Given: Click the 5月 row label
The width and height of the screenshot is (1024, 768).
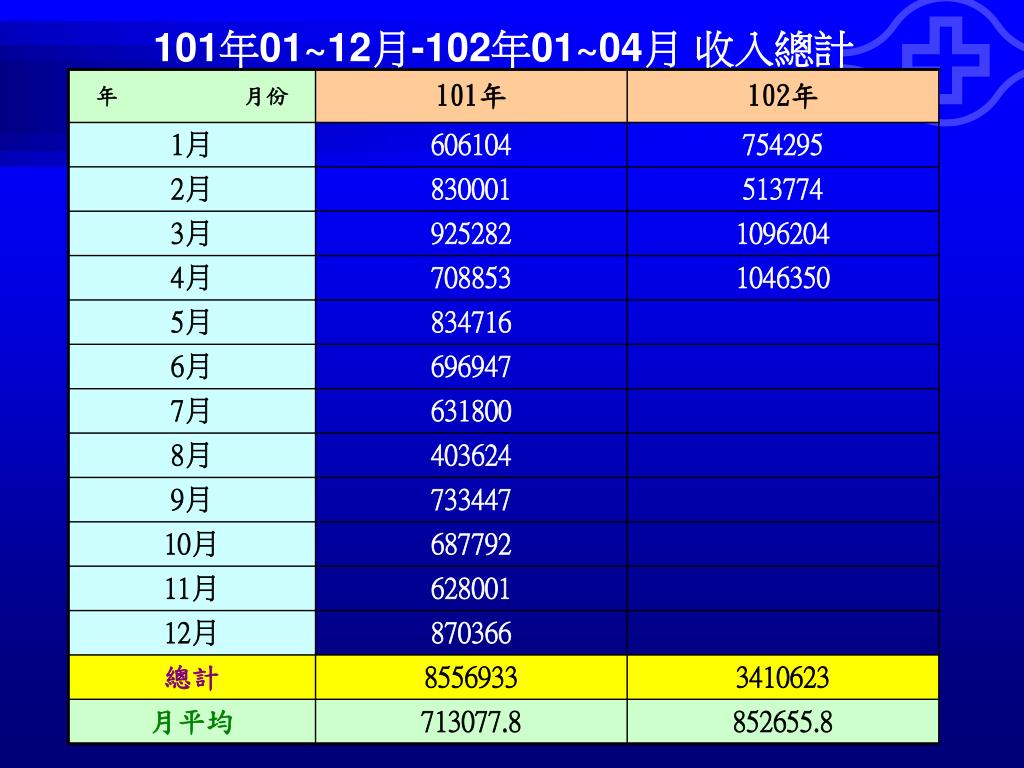Looking at the screenshot, I should click(x=190, y=323).
